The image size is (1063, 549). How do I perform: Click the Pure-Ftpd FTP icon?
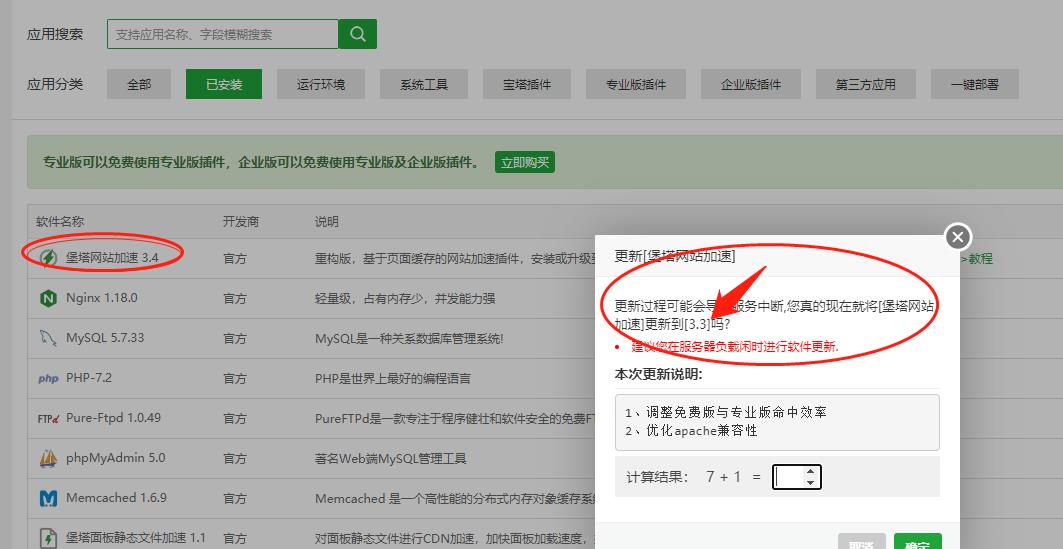(48, 418)
